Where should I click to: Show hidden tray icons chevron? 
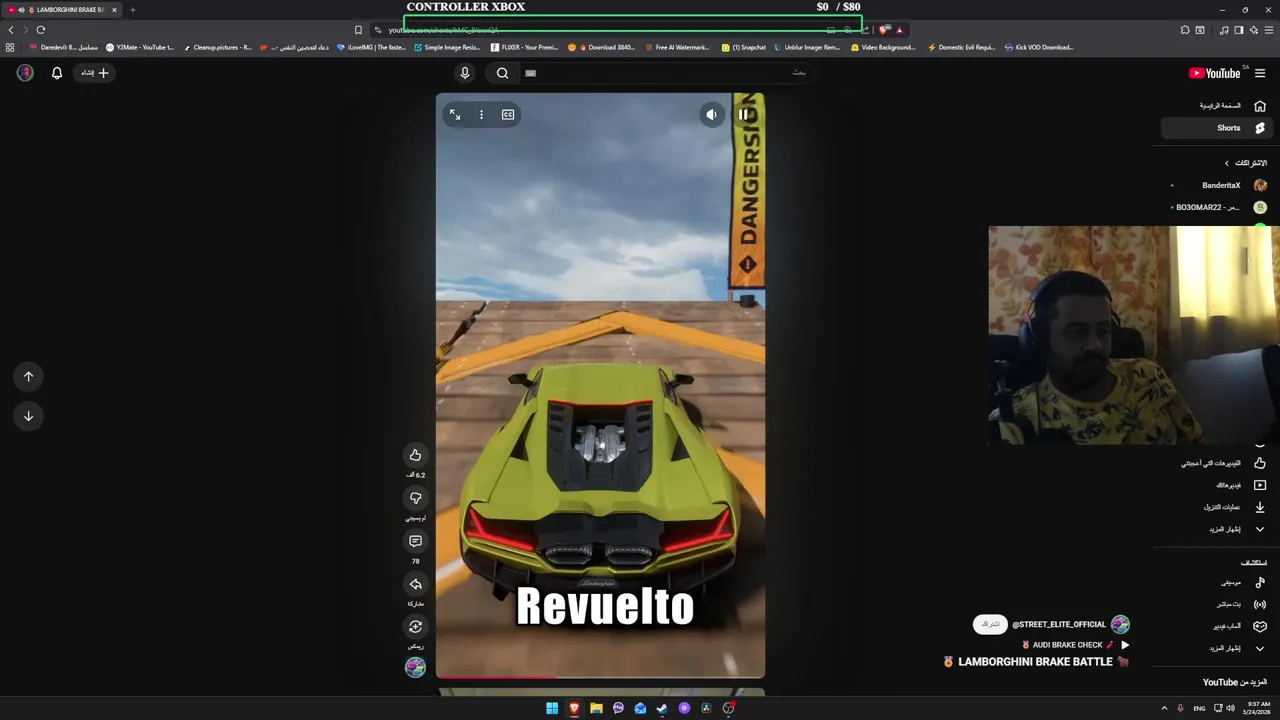[x=1164, y=708]
